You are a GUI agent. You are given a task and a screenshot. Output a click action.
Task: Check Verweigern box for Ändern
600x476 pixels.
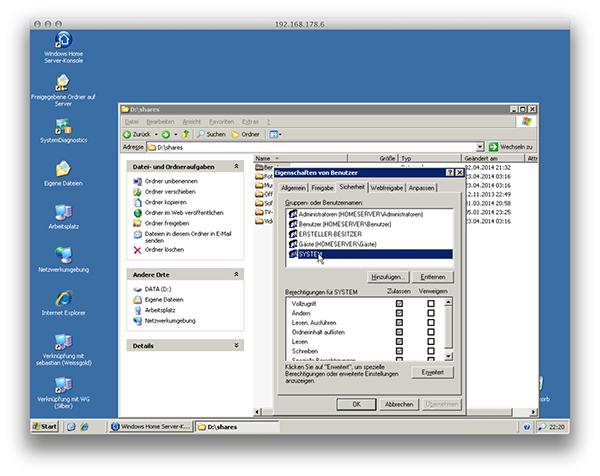click(431, 312)
